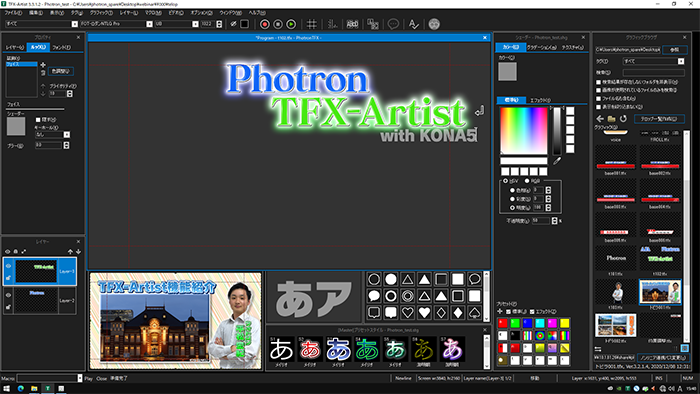
Task: Click the color adjust button in properties
Action: pos(61,71)
